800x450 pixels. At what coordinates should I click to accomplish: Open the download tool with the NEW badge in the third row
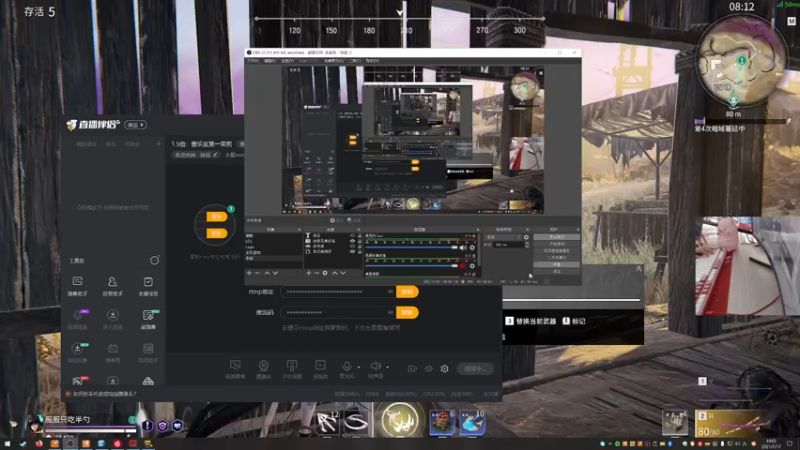[x=78, y=348]
